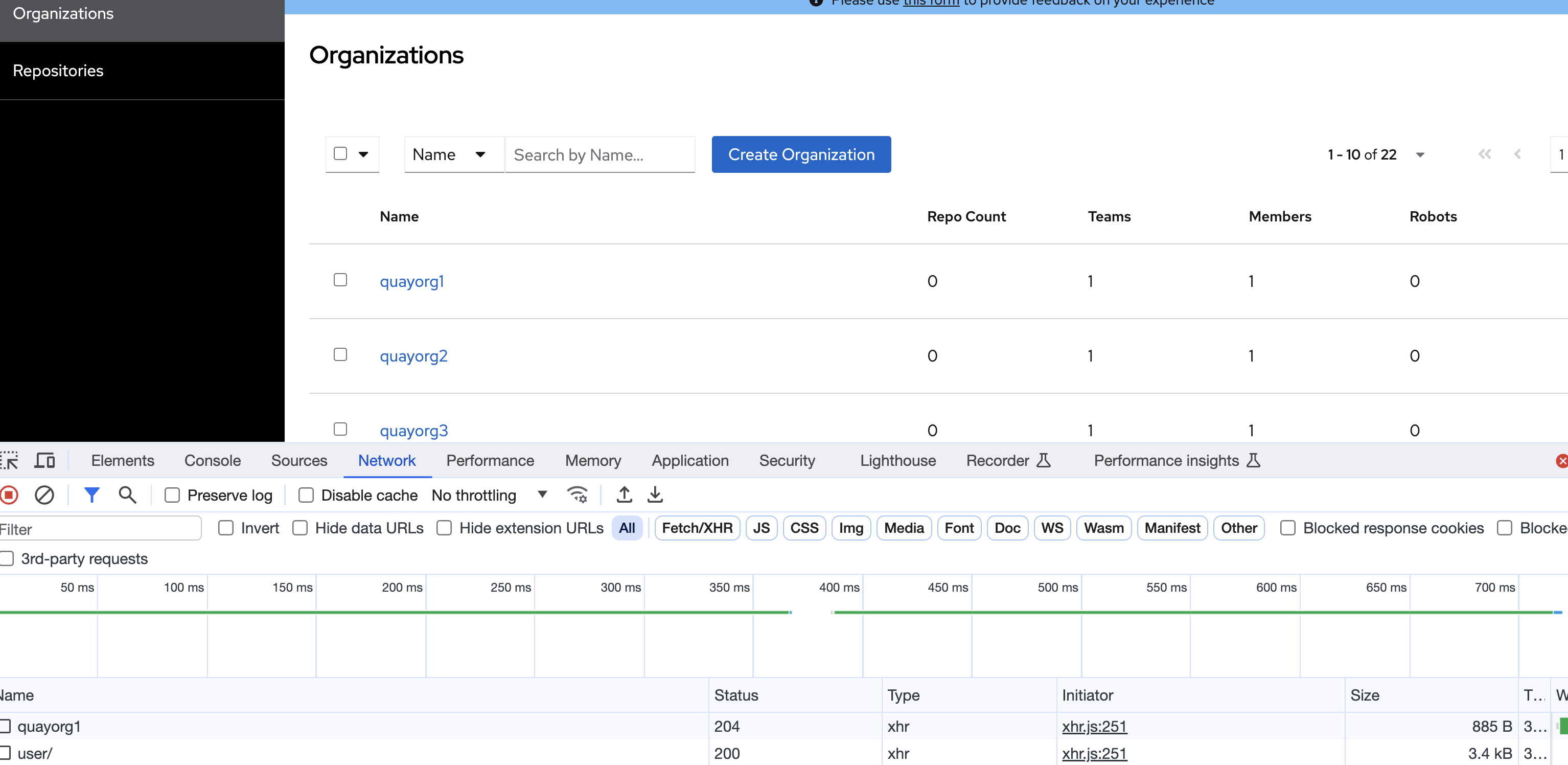Stop recording network log

10,495
